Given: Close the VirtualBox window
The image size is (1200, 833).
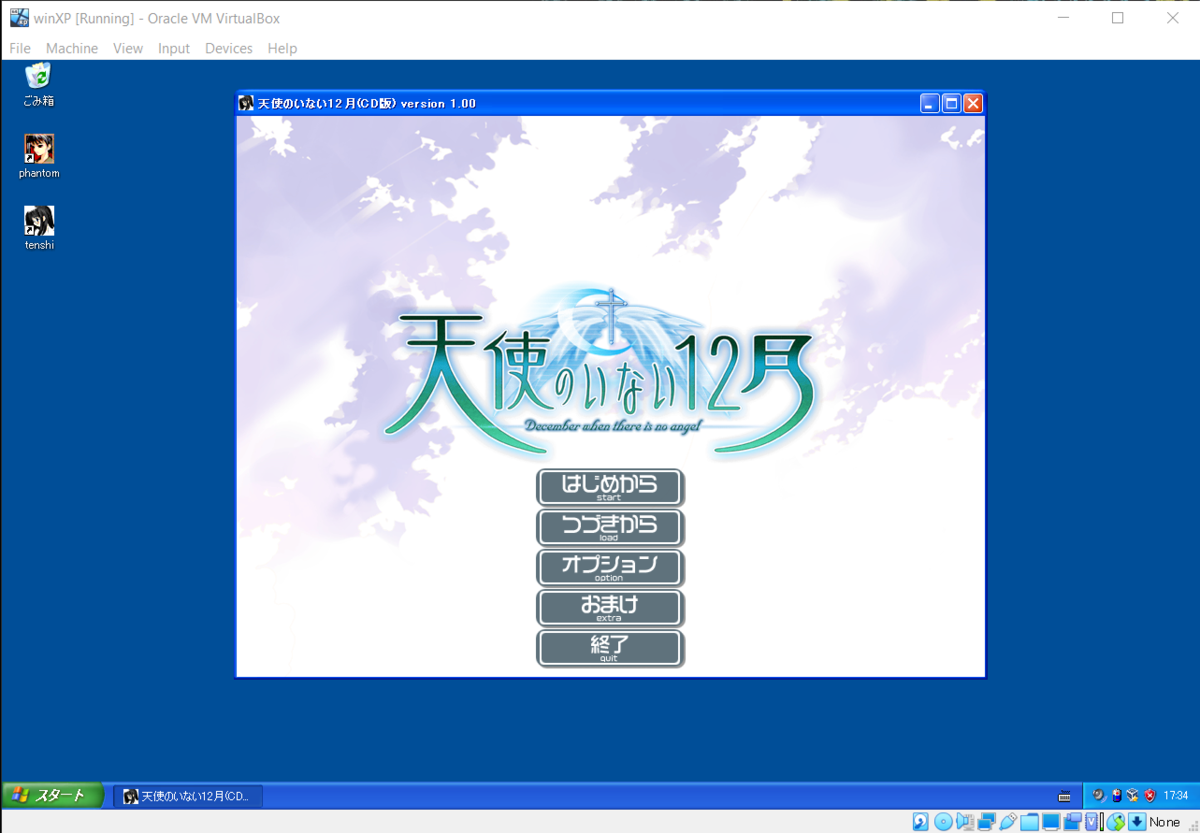Looking at the screenshot, I should coord(1173,18).
